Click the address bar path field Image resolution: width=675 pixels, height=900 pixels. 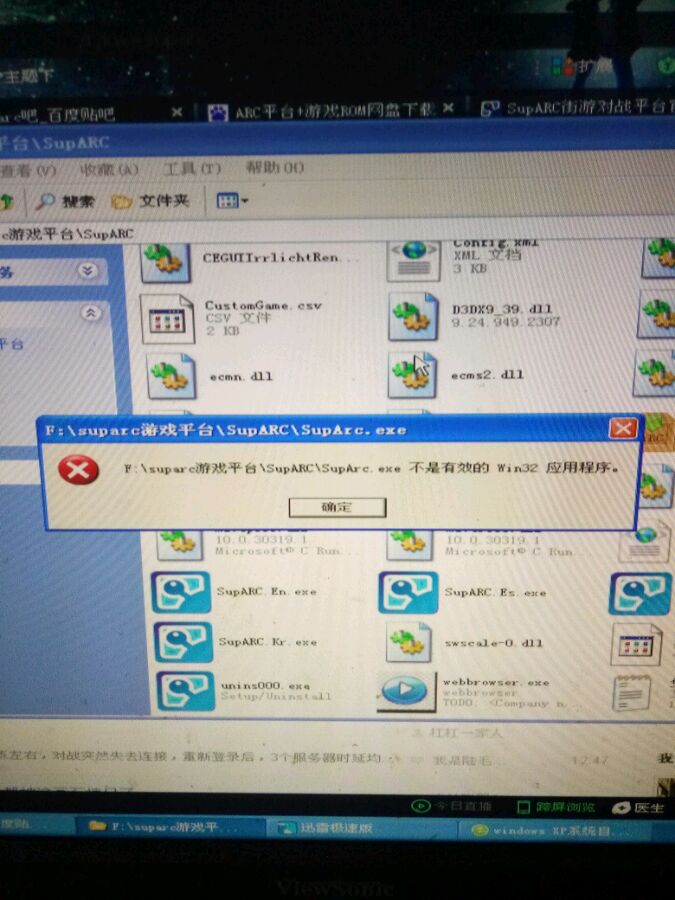pos(338,232)
